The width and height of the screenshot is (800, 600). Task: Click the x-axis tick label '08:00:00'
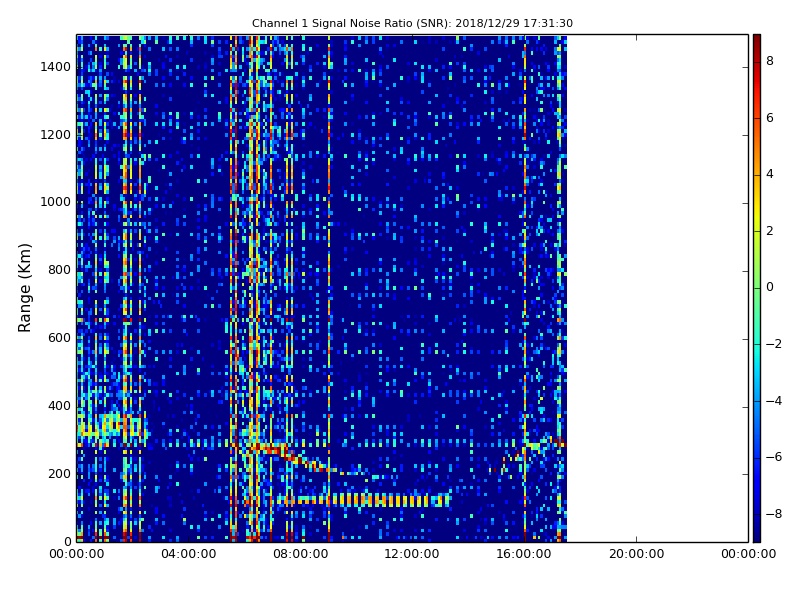click(x=301, y=554)
